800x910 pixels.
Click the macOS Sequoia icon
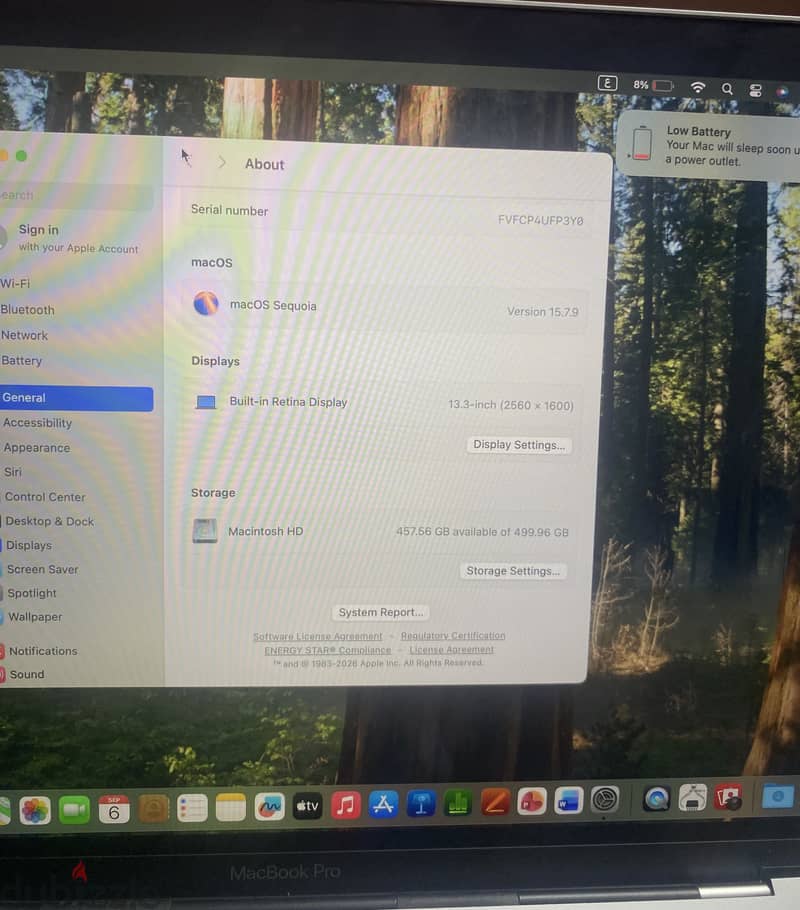tap(206, 303)
